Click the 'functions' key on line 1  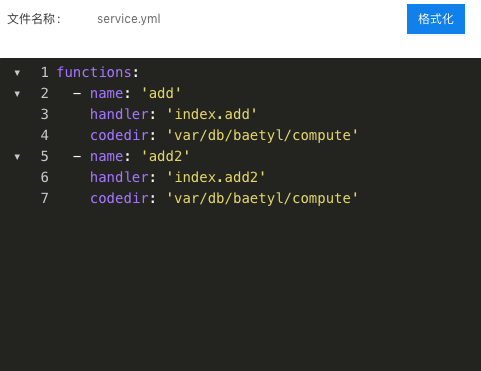click(94, 72)
